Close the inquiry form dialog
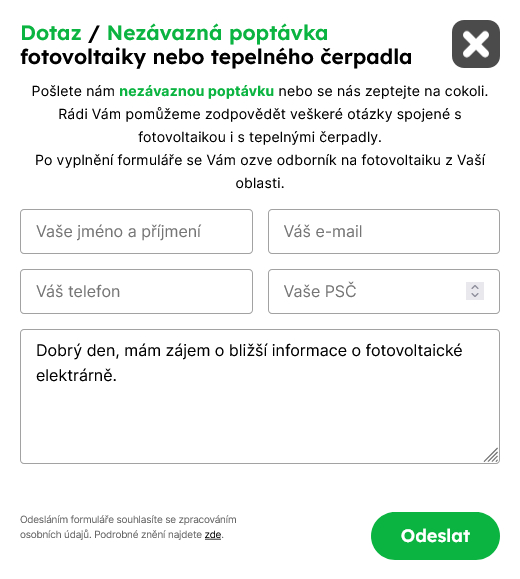The image size is (520, 579). 476,44
